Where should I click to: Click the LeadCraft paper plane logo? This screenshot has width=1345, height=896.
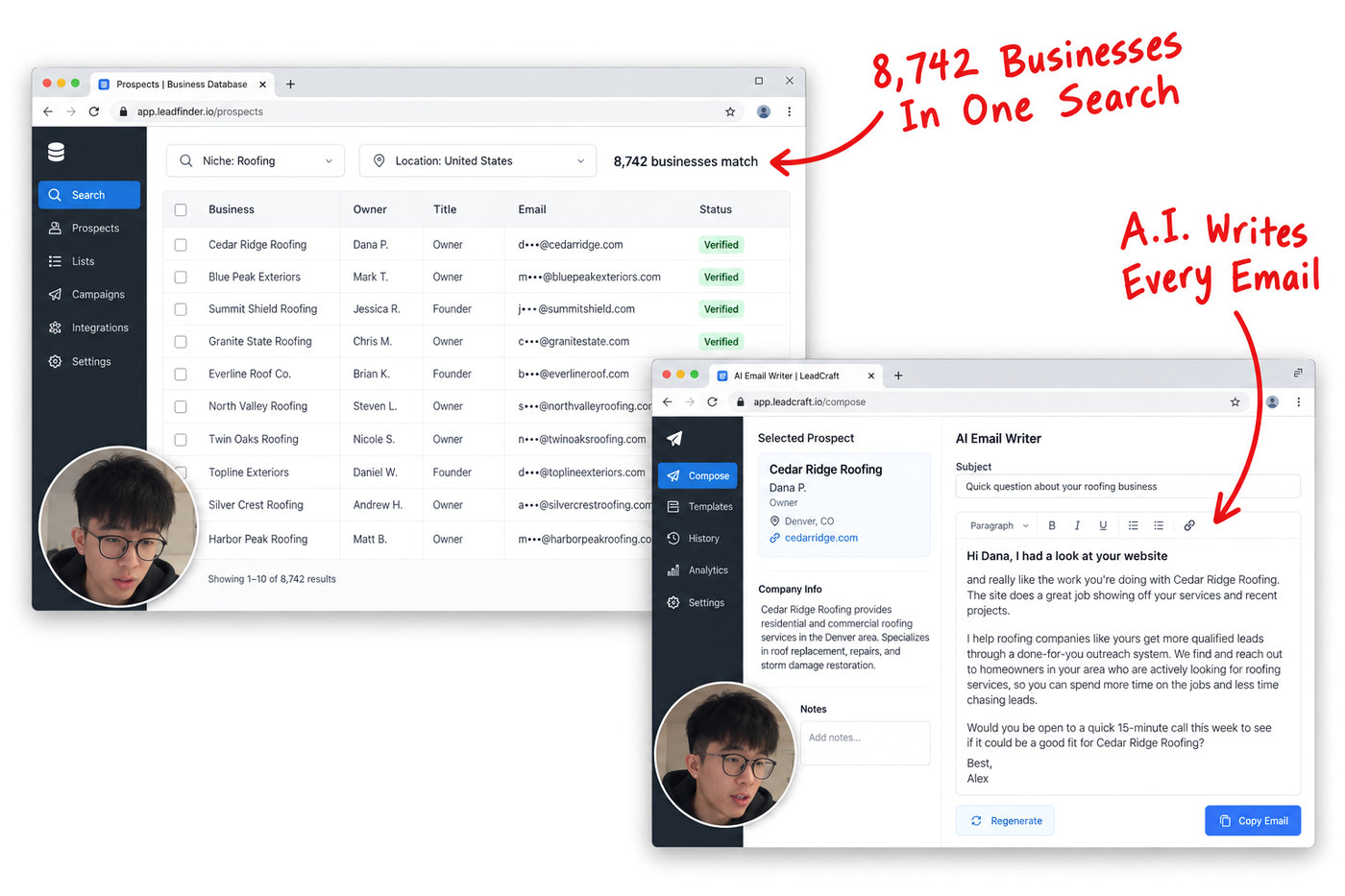pyautogui.click(x=674, y=438)
